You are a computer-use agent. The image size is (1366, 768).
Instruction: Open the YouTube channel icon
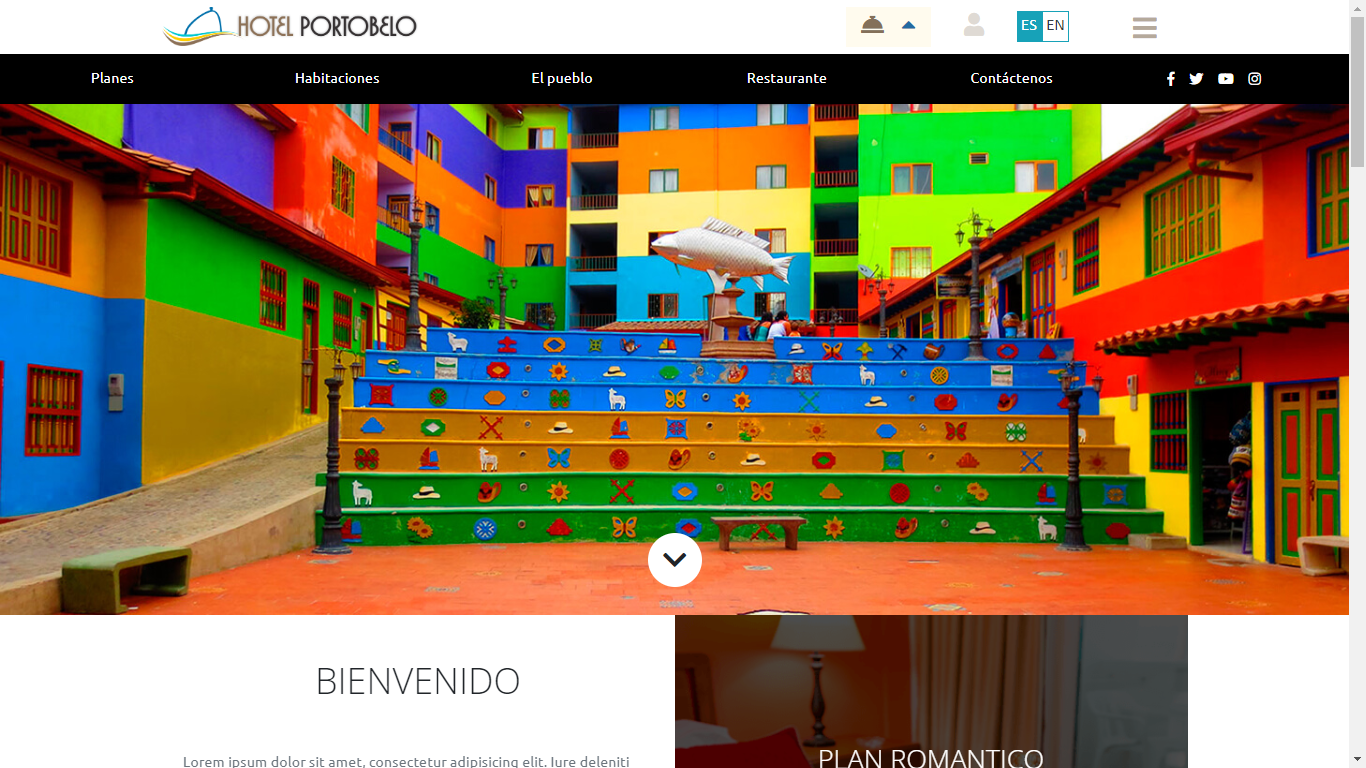[1226, 79]
